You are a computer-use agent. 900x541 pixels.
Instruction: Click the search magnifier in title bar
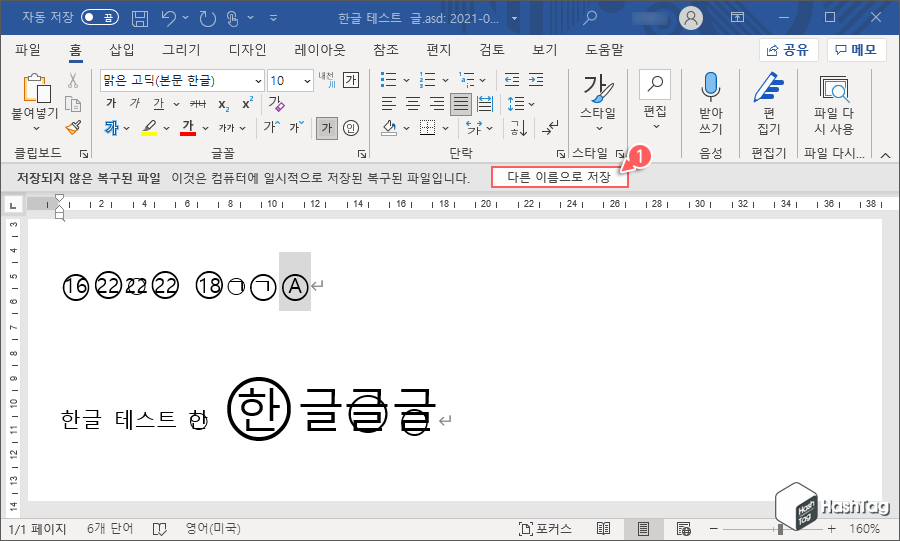[589, 18]
